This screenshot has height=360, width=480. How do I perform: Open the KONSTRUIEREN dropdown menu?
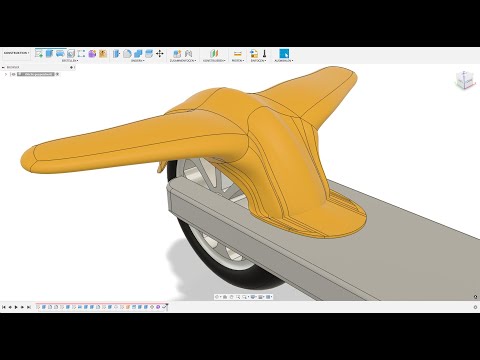pyautogui.click(x=214, y=61)
